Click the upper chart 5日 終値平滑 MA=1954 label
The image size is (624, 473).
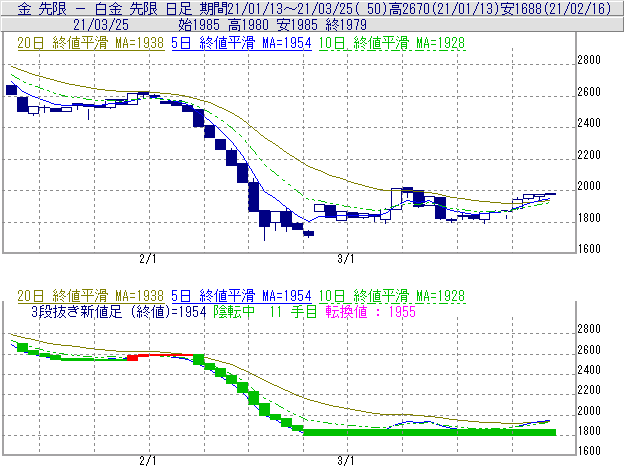[x=242, y=43]
